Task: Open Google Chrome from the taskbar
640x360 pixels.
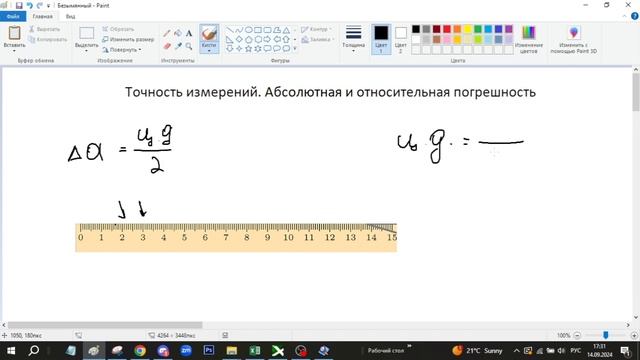Action: point(140,351)
